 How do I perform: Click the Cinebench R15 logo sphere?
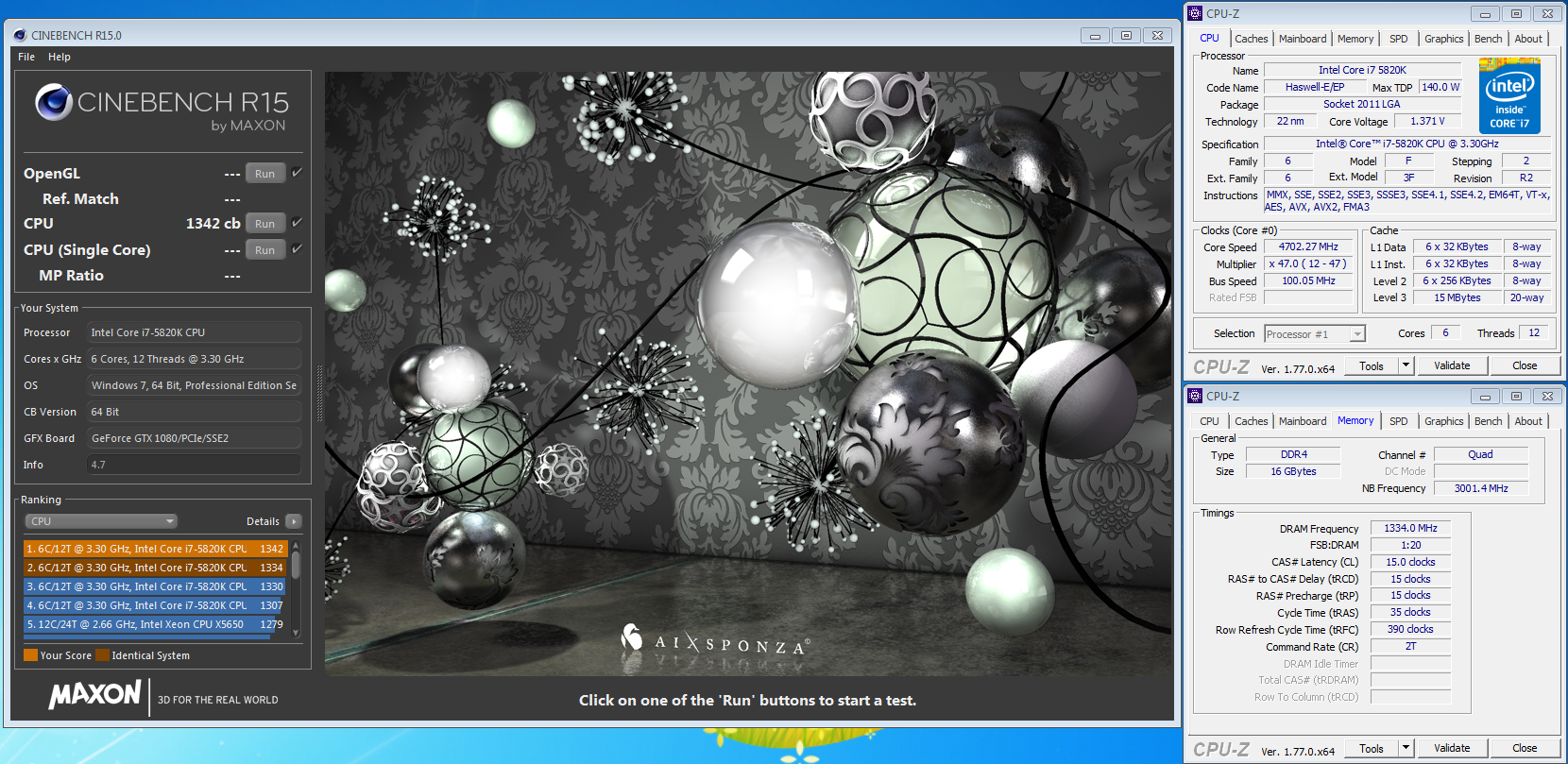[54, 102]
